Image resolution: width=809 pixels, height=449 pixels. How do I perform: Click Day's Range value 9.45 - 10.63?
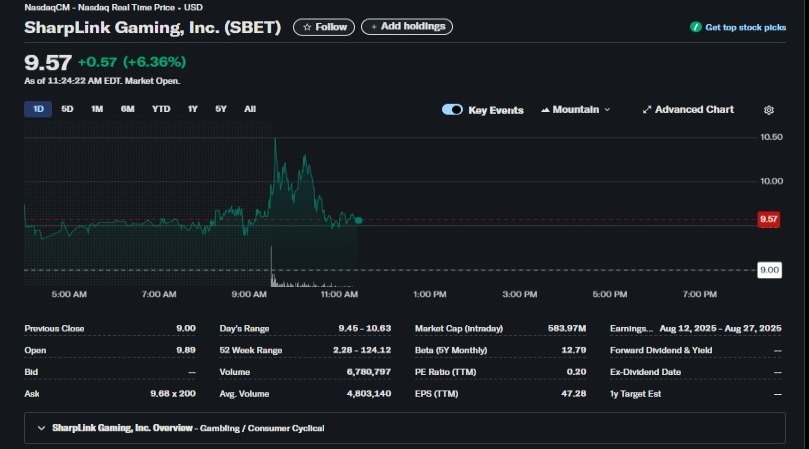click(x=365, y=328)
